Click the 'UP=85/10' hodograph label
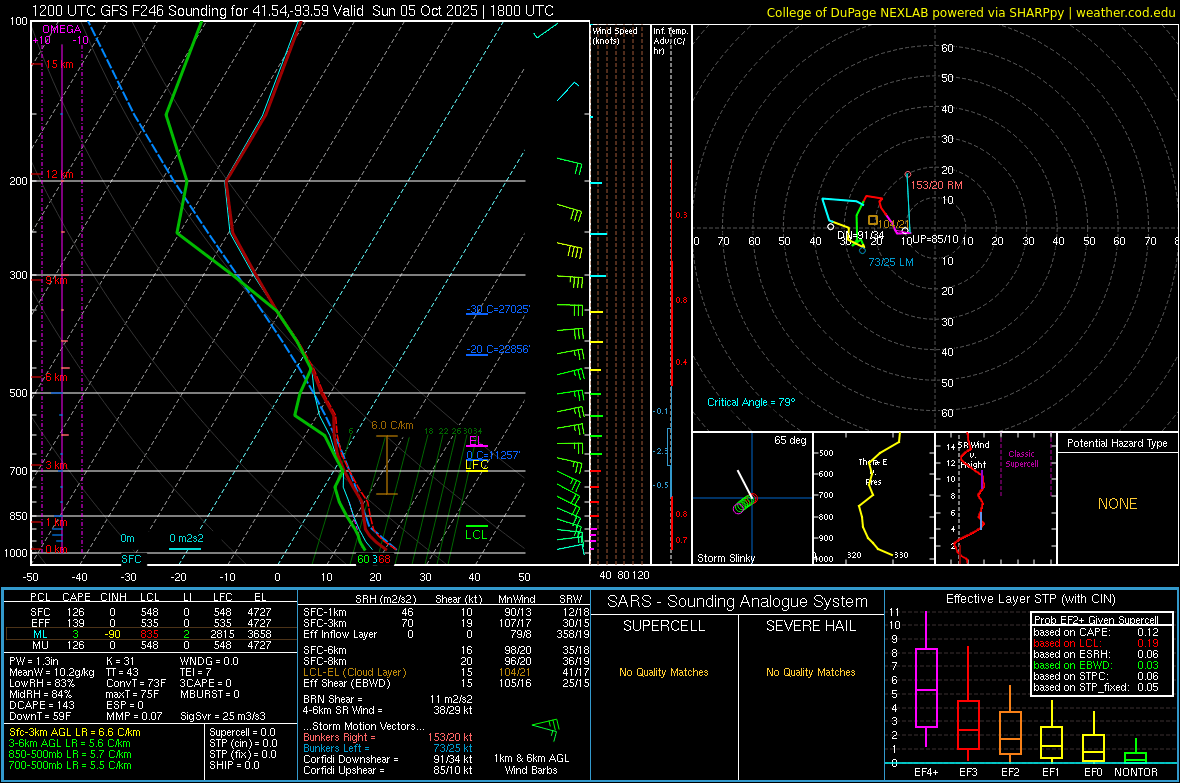This screenshot has width=1180, height=783. [x=935, y=239]
